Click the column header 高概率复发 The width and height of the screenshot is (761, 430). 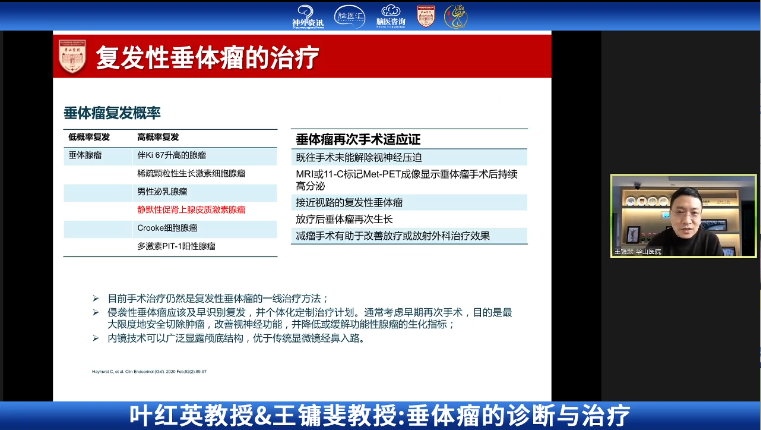point(158,137)
